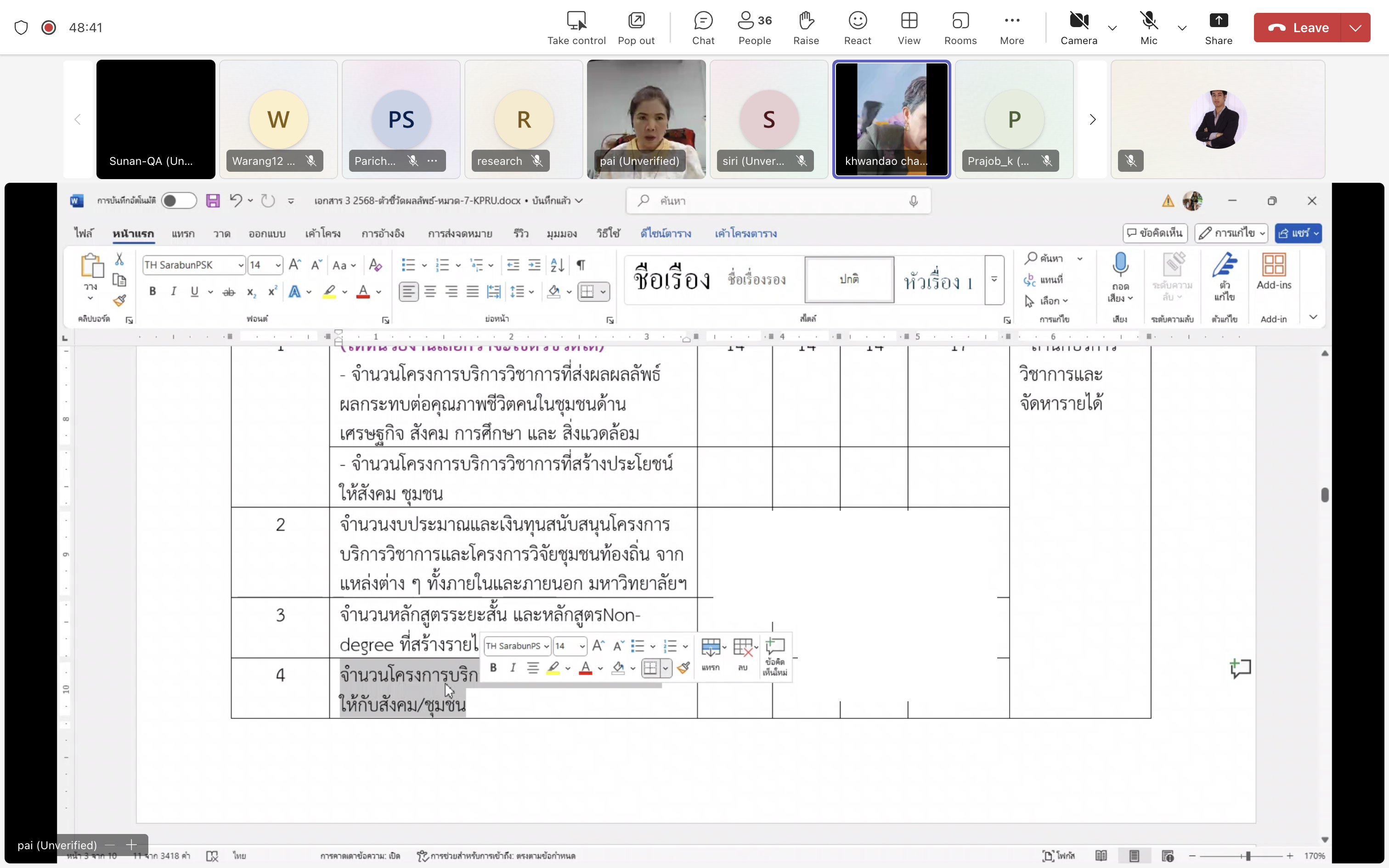The image size is (1389, 868).
Task: Switch to the ออกแบบ (Design) tab
Action: (x=267, y=233)
